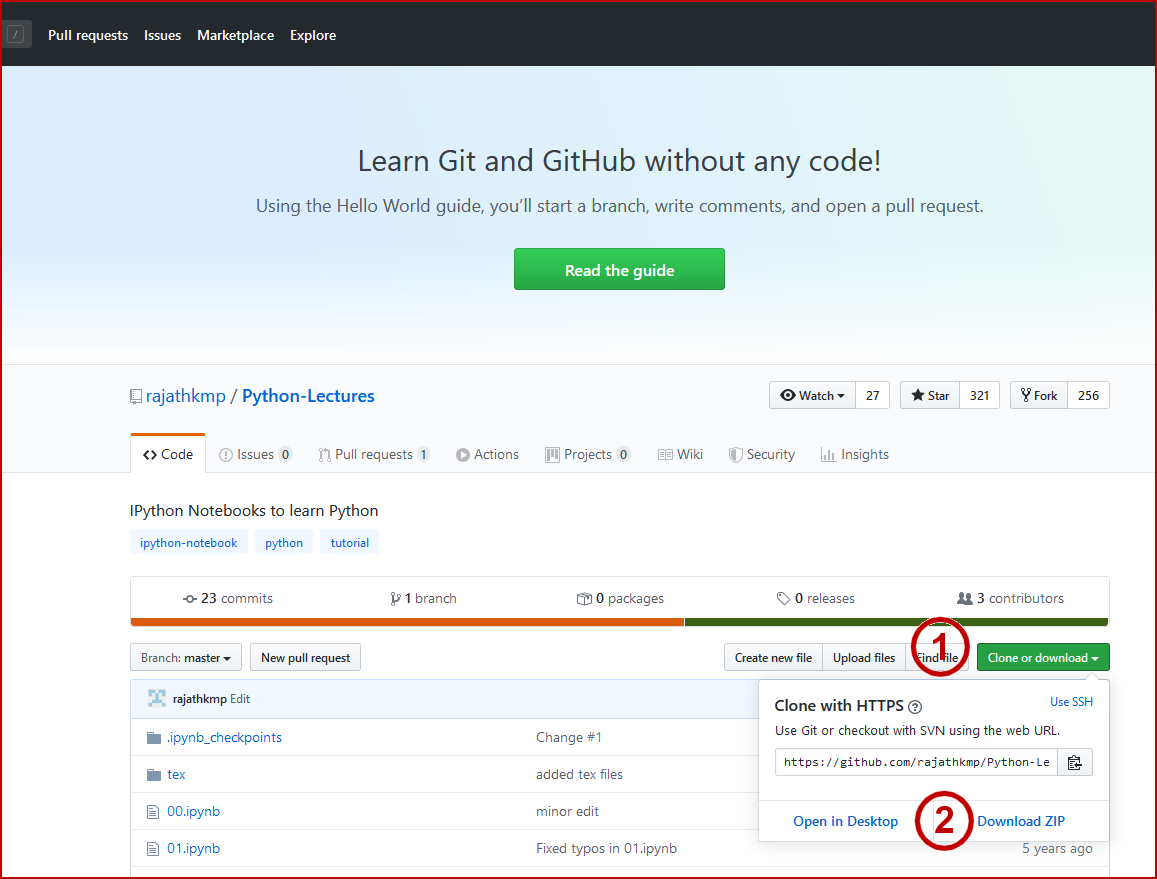The width and height of the screenshot is (1157, 879).
Task: View 0 releases link
Action: coord(815,599)
